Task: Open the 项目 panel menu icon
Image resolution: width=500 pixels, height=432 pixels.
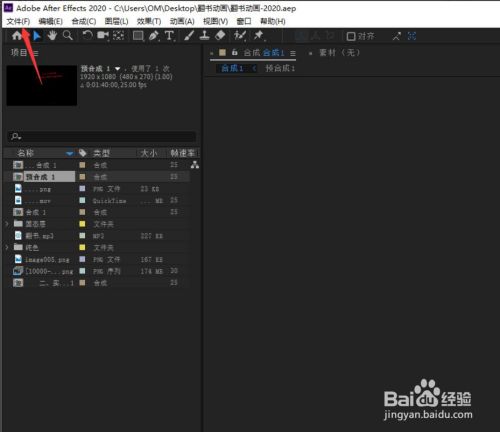Action: [x=36, y=53]
